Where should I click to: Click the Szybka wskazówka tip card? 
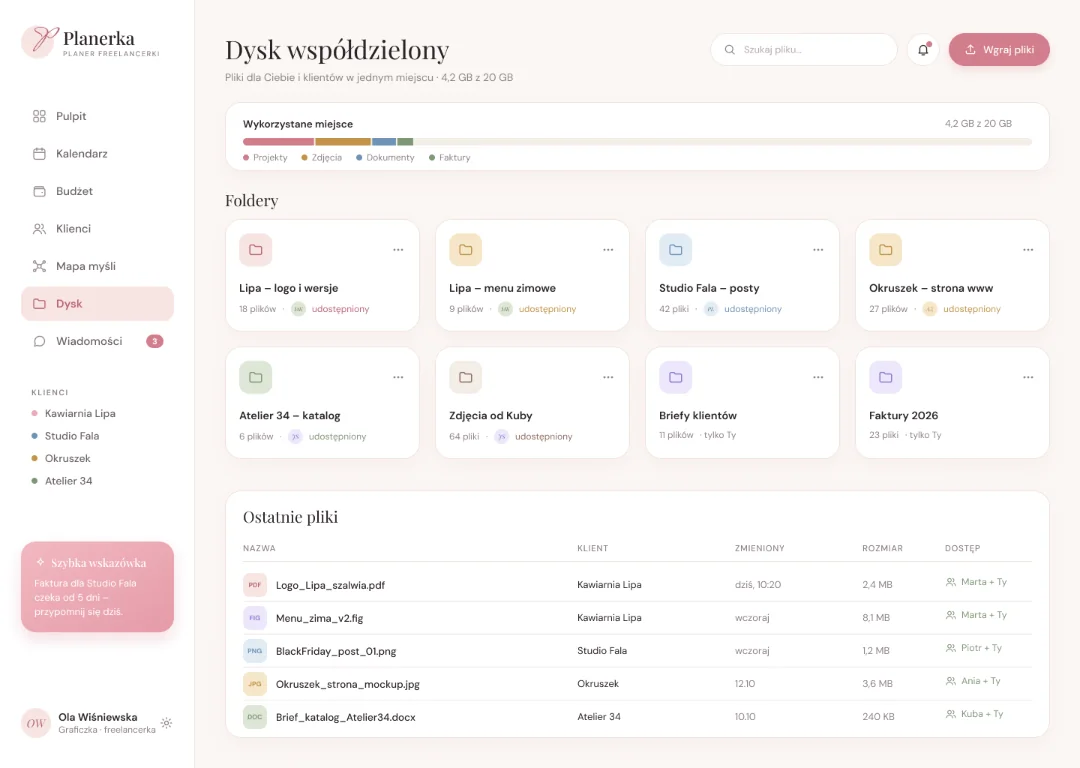click(x=97, y=587)
